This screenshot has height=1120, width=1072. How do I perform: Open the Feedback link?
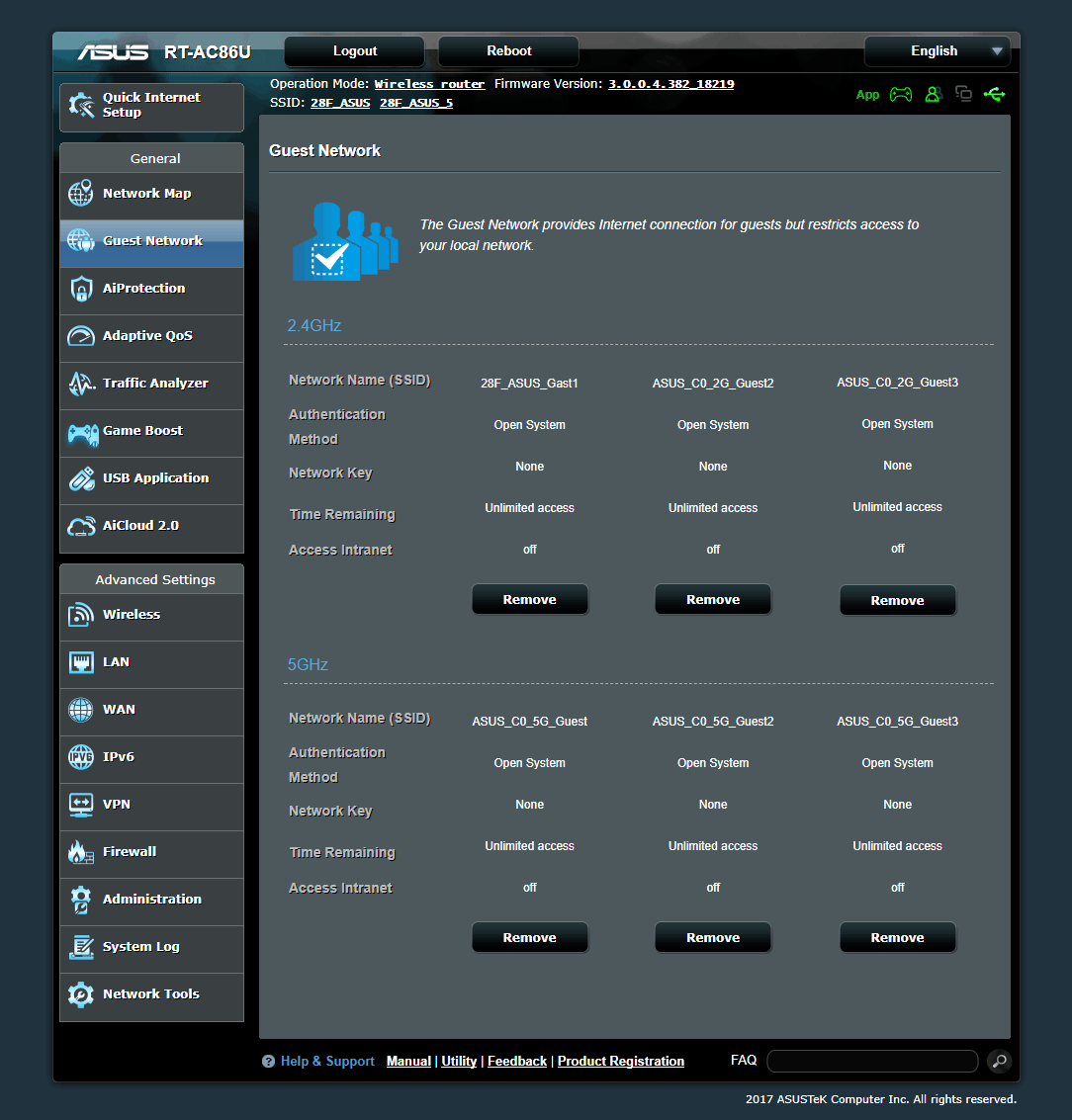click(516, 1062)
